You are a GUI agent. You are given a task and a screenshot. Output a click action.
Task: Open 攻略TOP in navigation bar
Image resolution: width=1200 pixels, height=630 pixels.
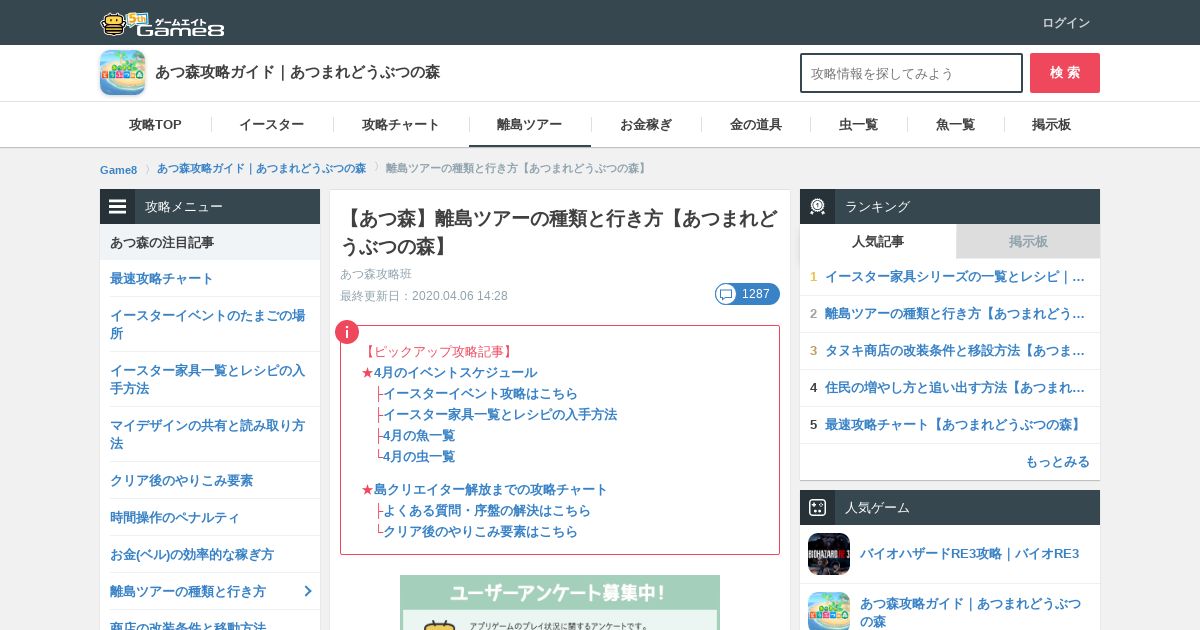(155, 125)
